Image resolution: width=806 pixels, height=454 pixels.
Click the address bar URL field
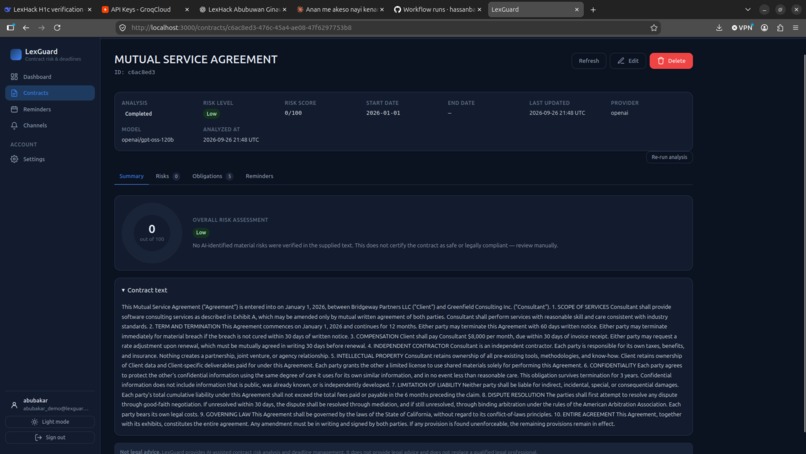click(x=386, y=28)
